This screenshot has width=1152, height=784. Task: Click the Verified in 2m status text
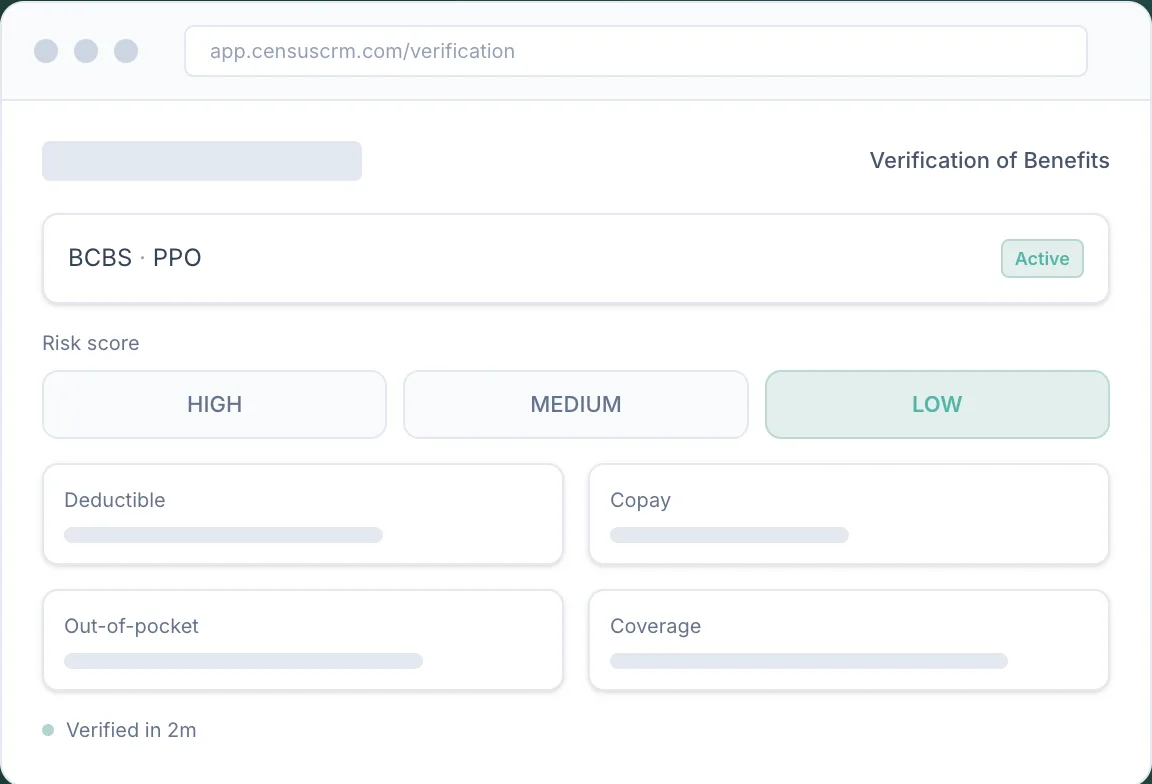(x=132, y=730)
